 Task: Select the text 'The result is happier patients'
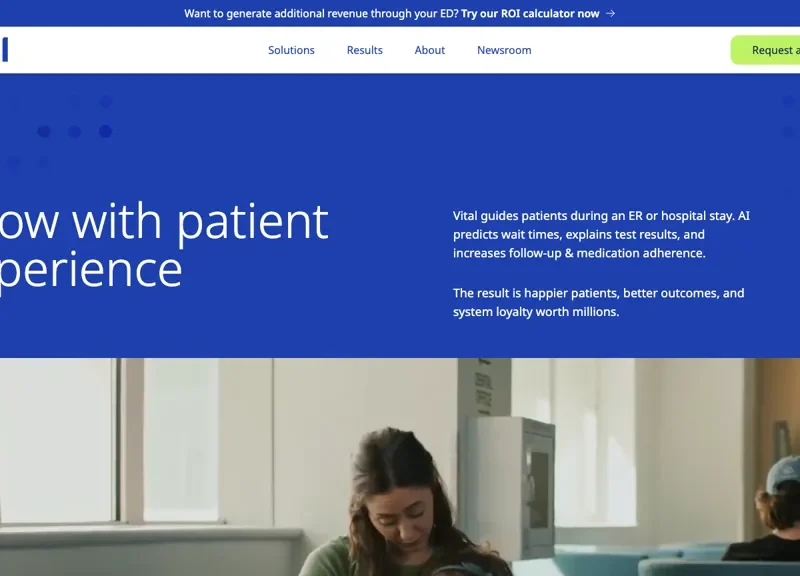(x=535, y=293)
